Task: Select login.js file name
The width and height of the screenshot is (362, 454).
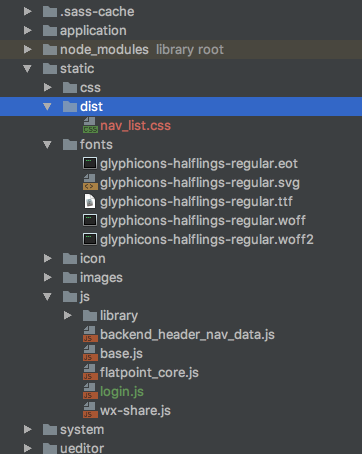Action: pos(122,392)
